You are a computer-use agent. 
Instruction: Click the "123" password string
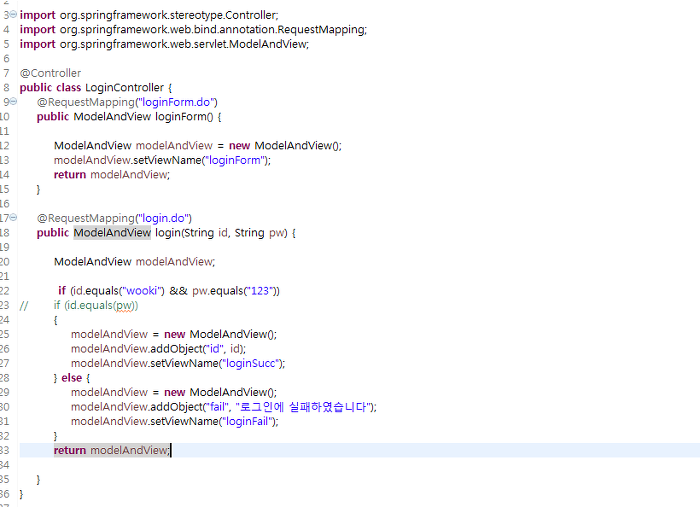260,291
